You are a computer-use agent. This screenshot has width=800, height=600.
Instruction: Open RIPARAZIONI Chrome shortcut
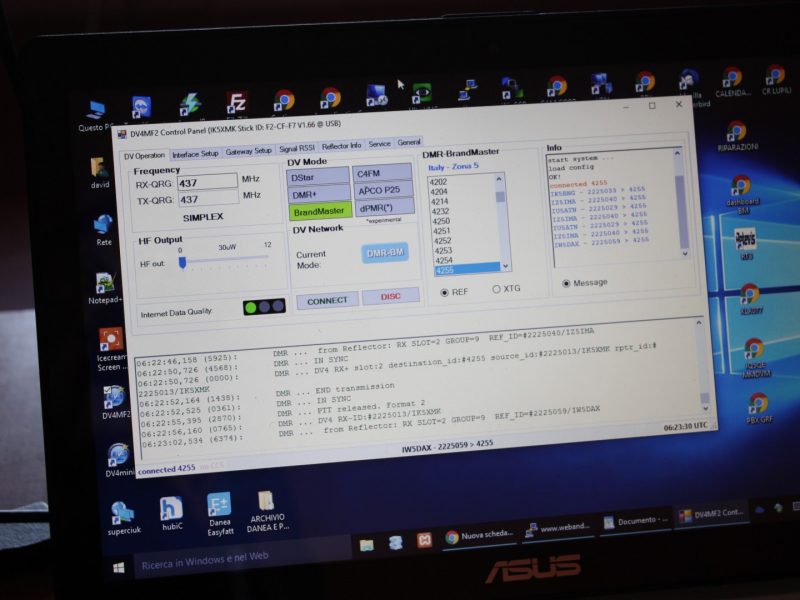point(737,136)
